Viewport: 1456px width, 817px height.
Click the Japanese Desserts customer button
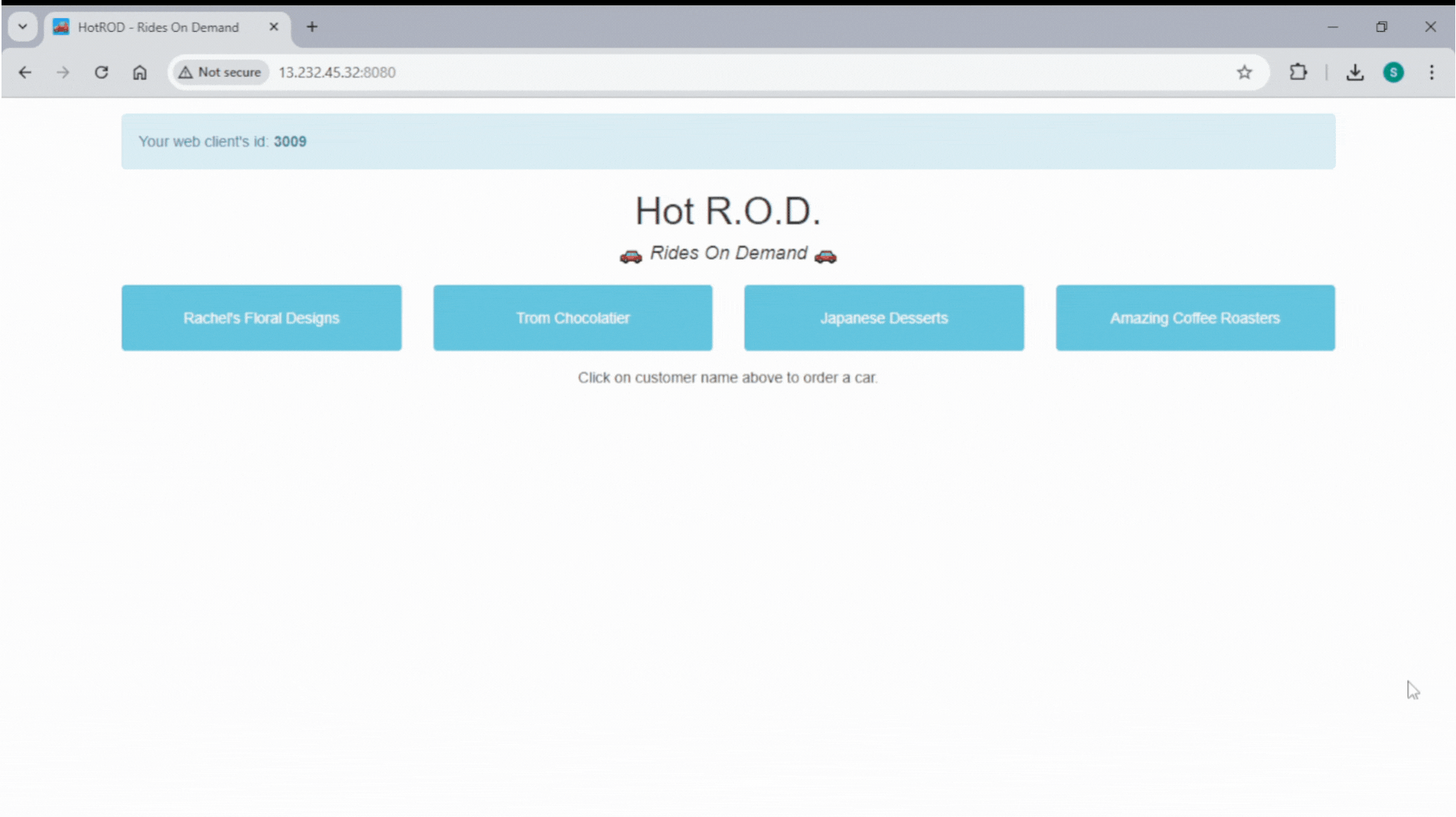[883, 318]
